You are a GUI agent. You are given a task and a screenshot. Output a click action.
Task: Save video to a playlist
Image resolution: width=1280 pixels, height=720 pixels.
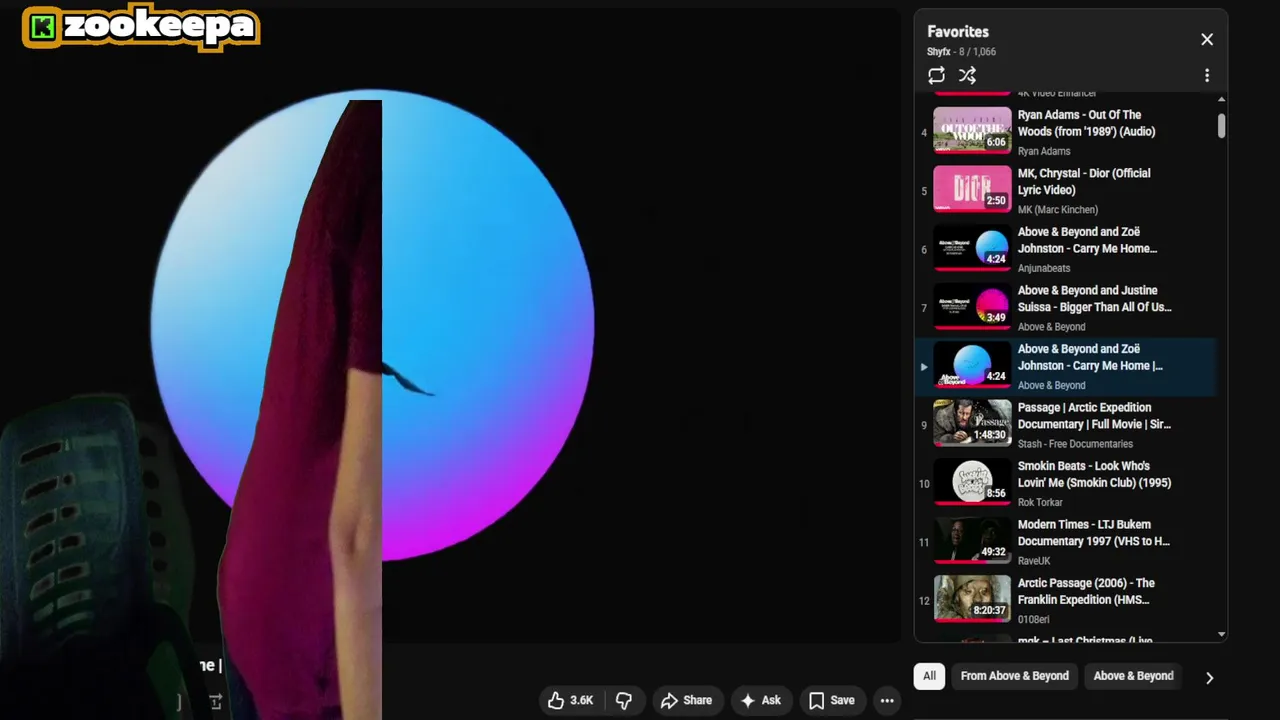click(832, 700)
